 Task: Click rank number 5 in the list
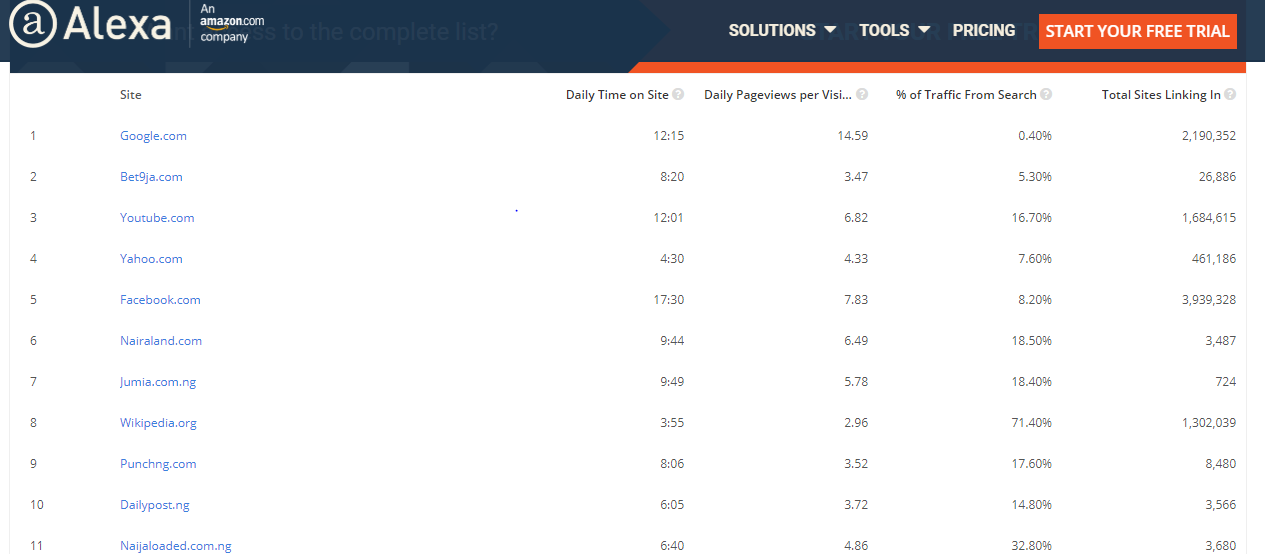pyautogui.click(x=33, y=300)
